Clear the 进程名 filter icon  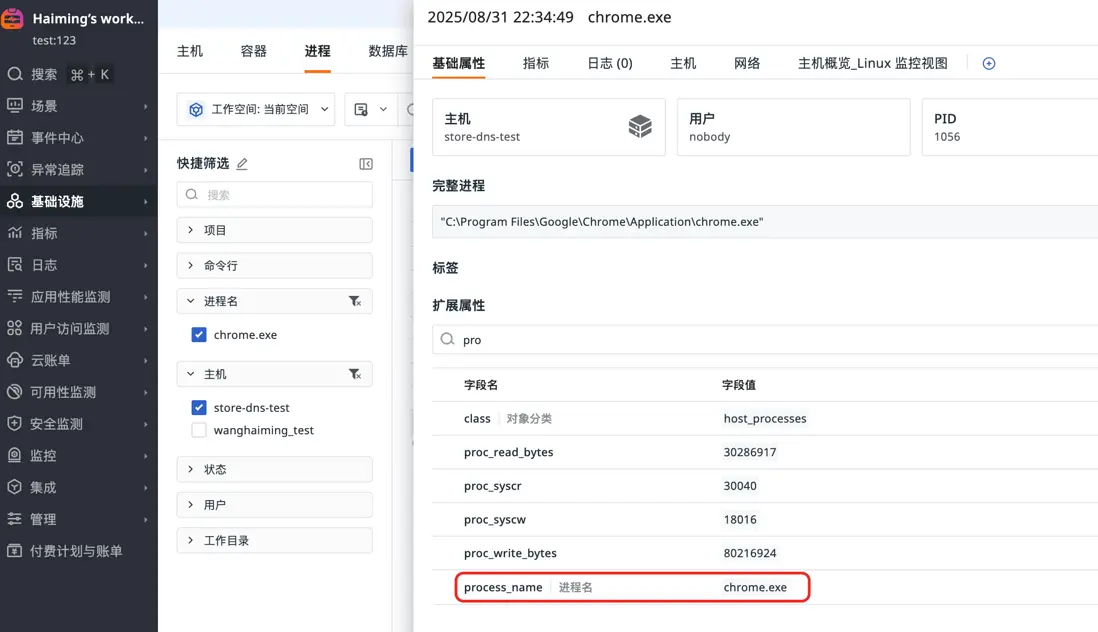355,301
